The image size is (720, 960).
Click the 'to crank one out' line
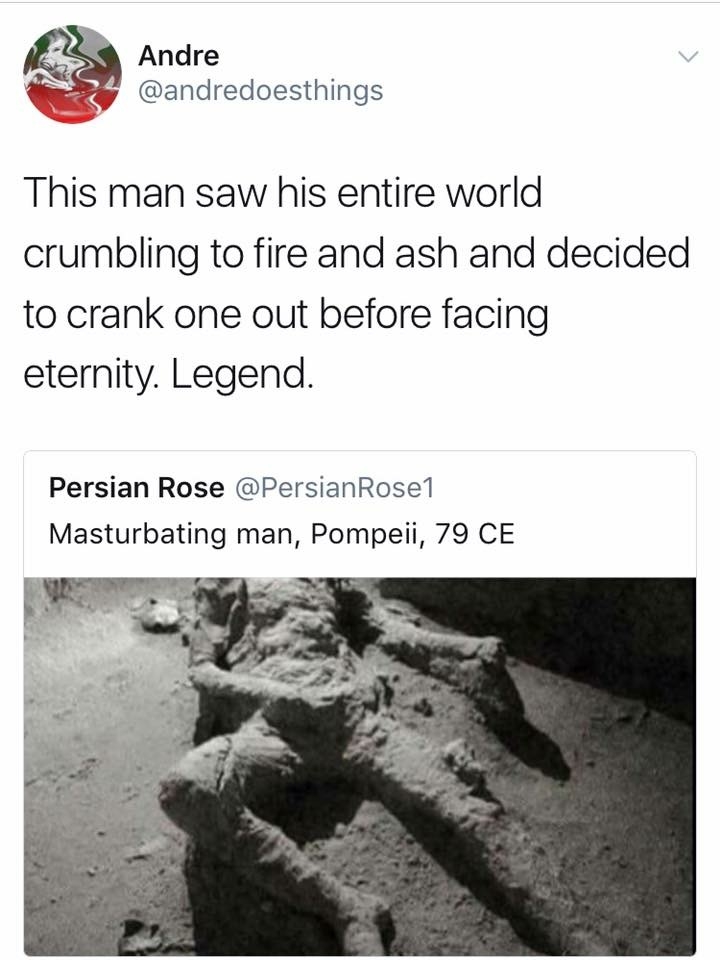pyautogui.click(x=286, y=315)
